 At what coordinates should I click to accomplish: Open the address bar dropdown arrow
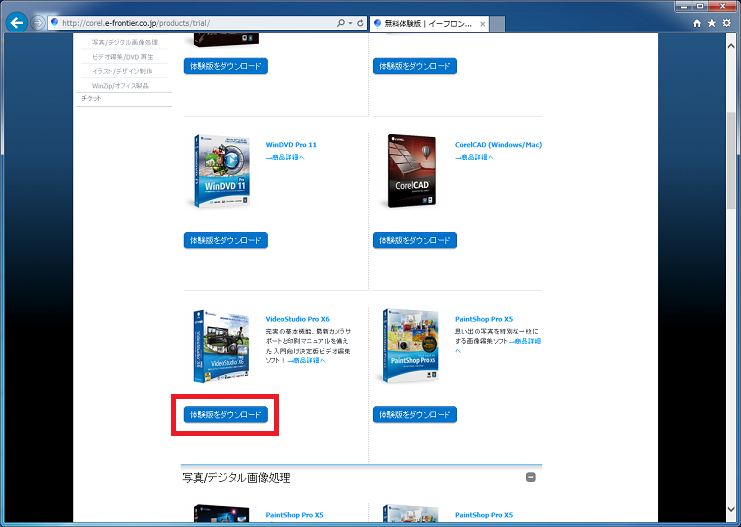point(350,23)
